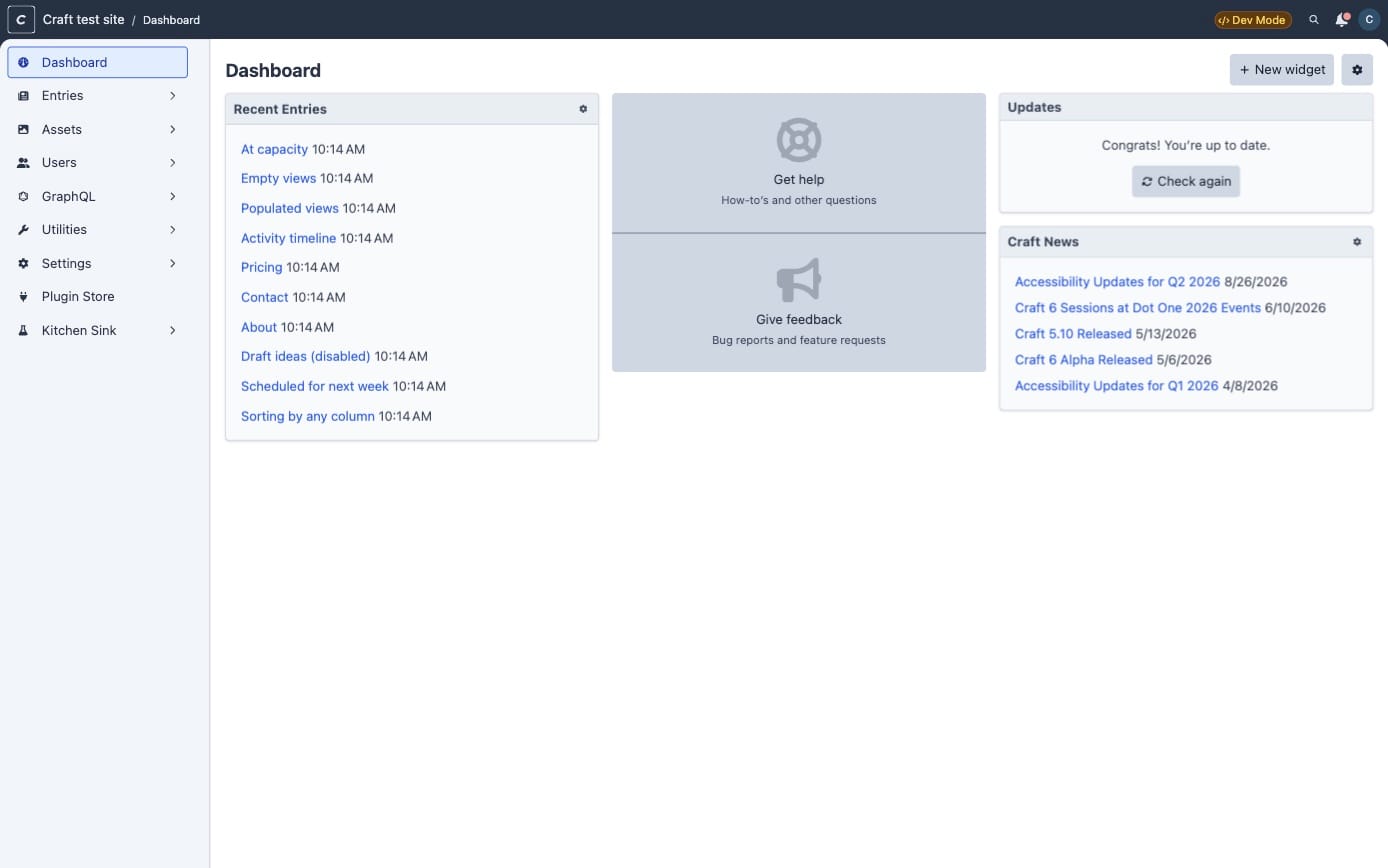
Task: Open the notifications bell icon
Action: 1342,19
